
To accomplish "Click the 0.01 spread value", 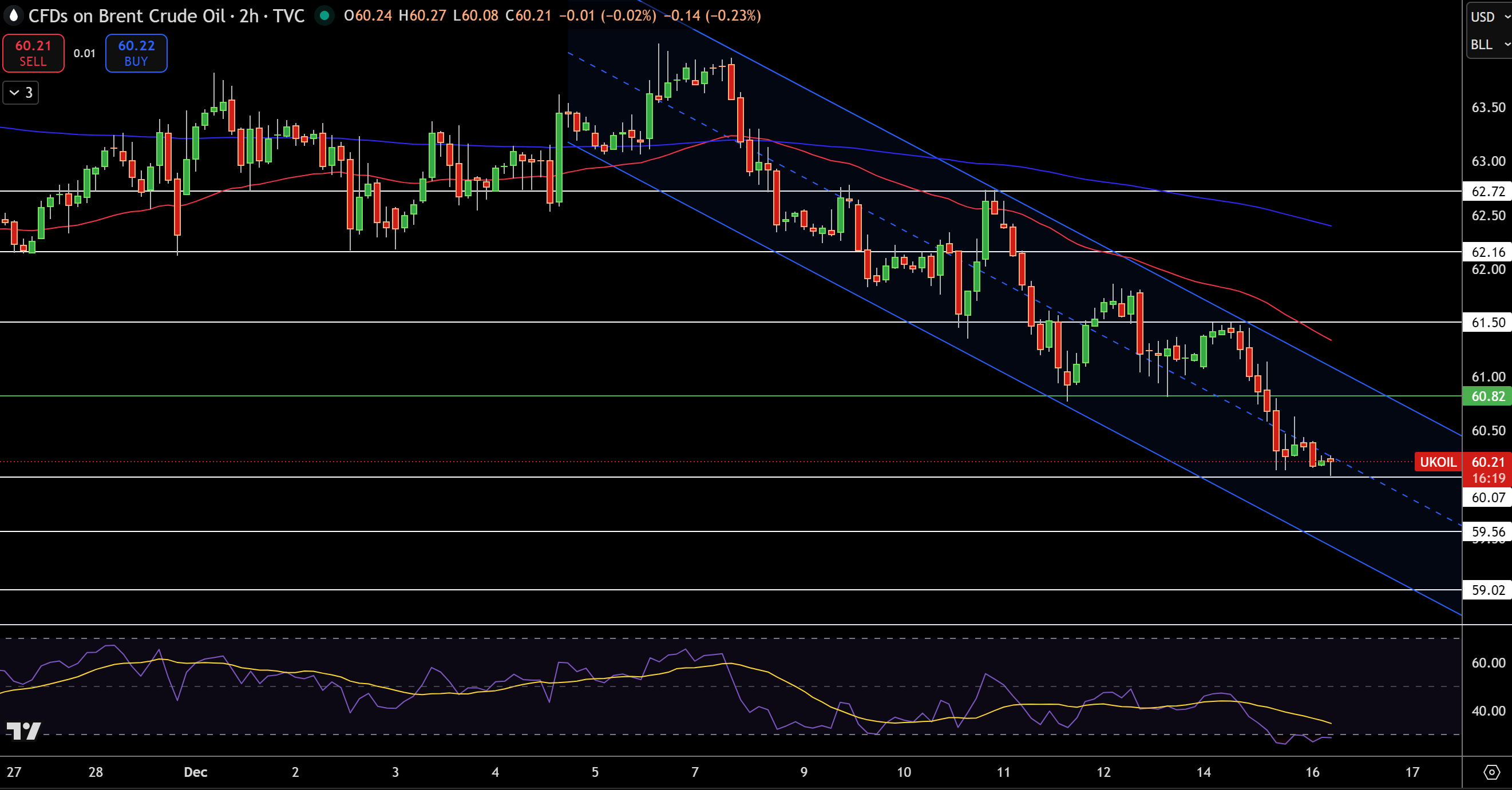I will click(x=85, y=53).
